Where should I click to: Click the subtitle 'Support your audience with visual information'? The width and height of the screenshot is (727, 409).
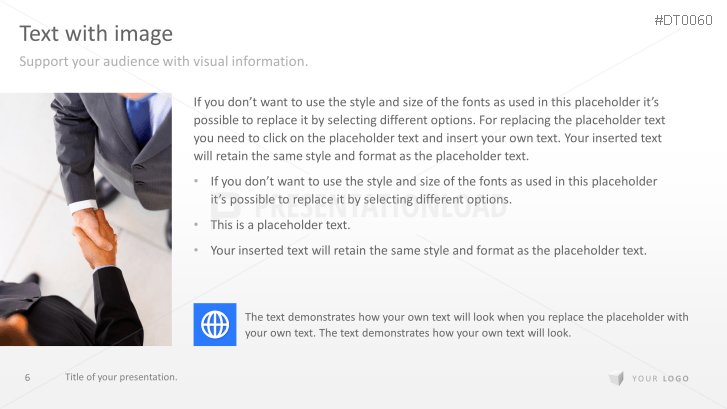[x=164, y=62]
